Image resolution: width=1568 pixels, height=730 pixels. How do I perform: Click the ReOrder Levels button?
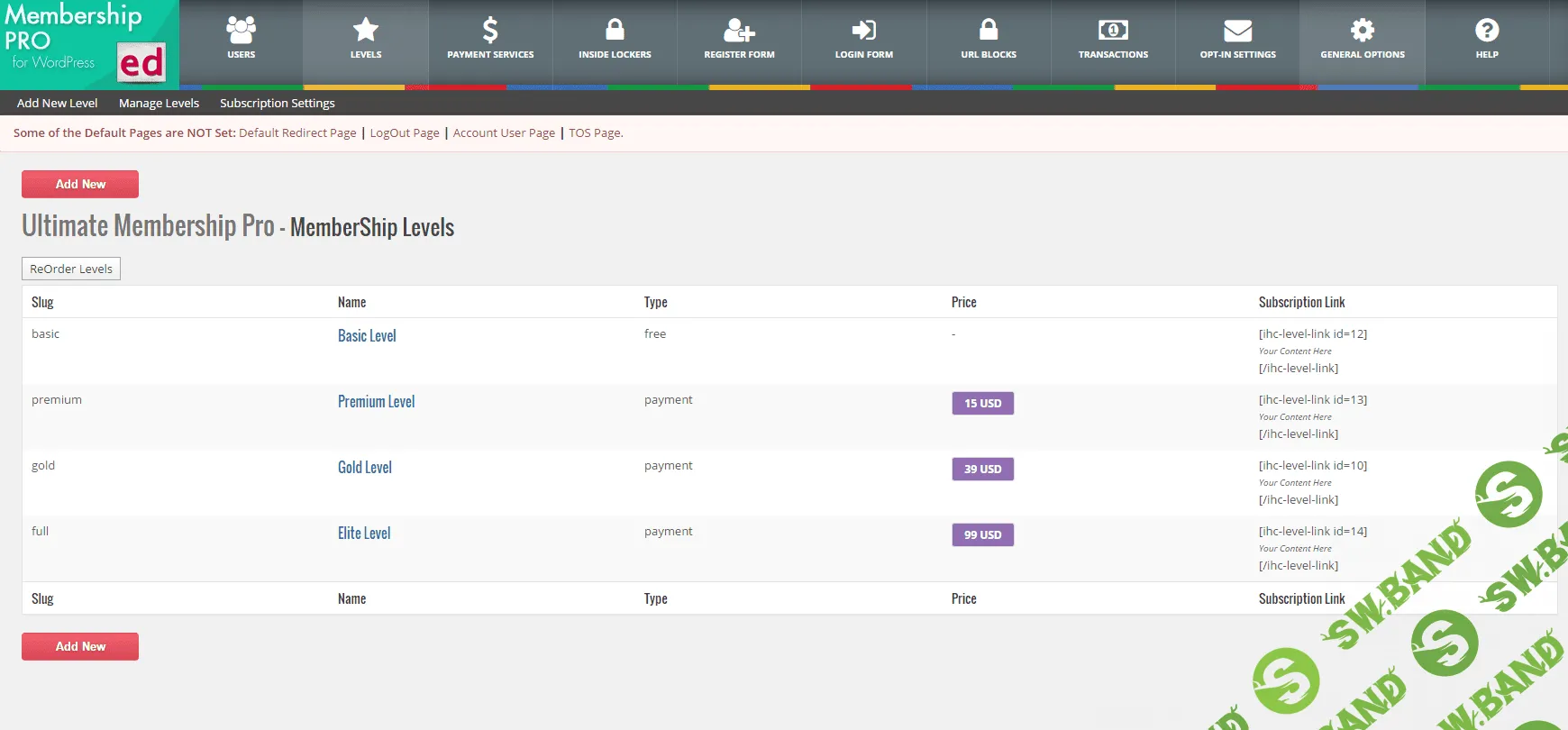pos(71,269)
